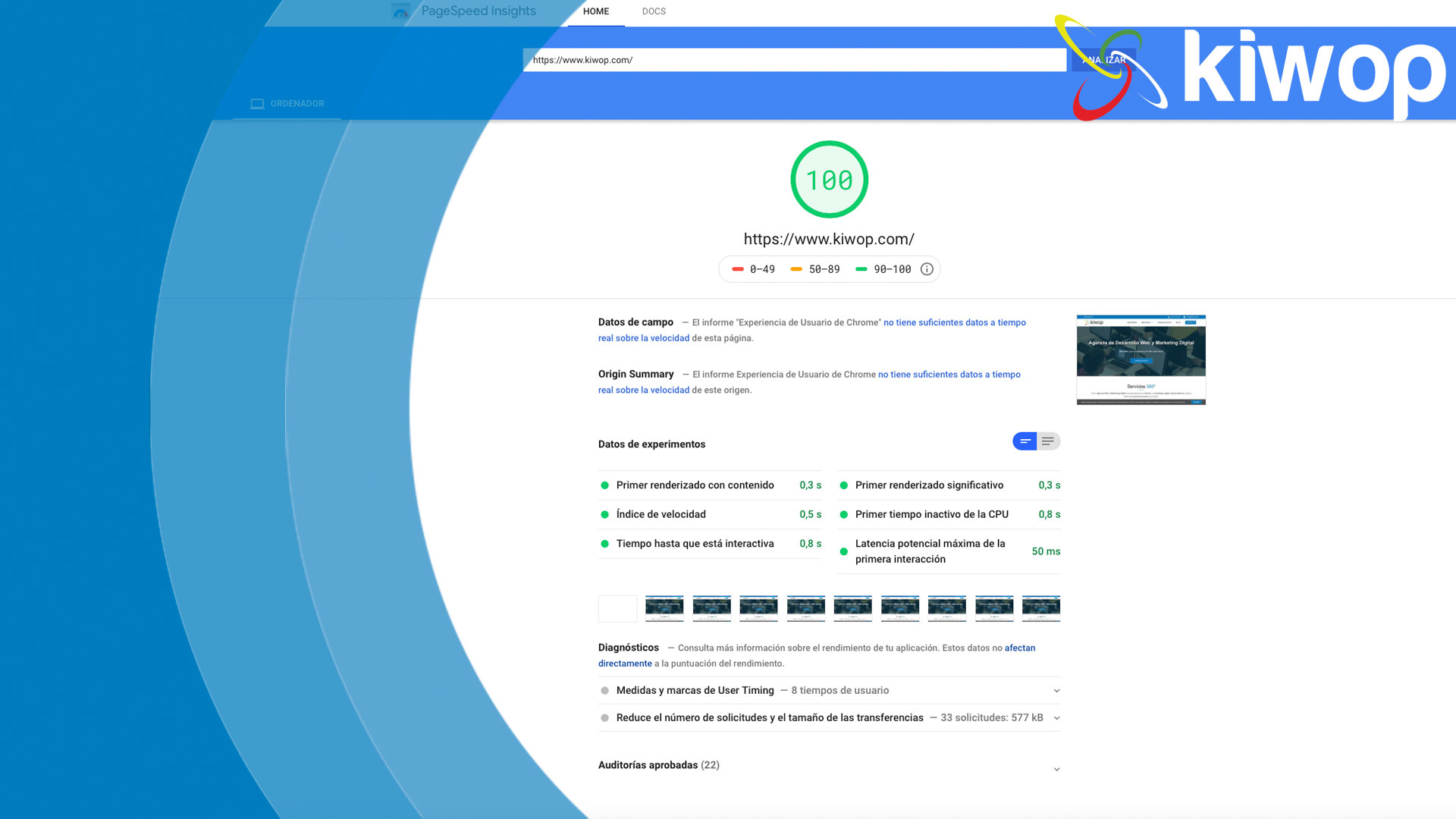Screen dimensions: 1456x819
Task: Click the 50 ms latency value
Action: tap(1046, 552)
